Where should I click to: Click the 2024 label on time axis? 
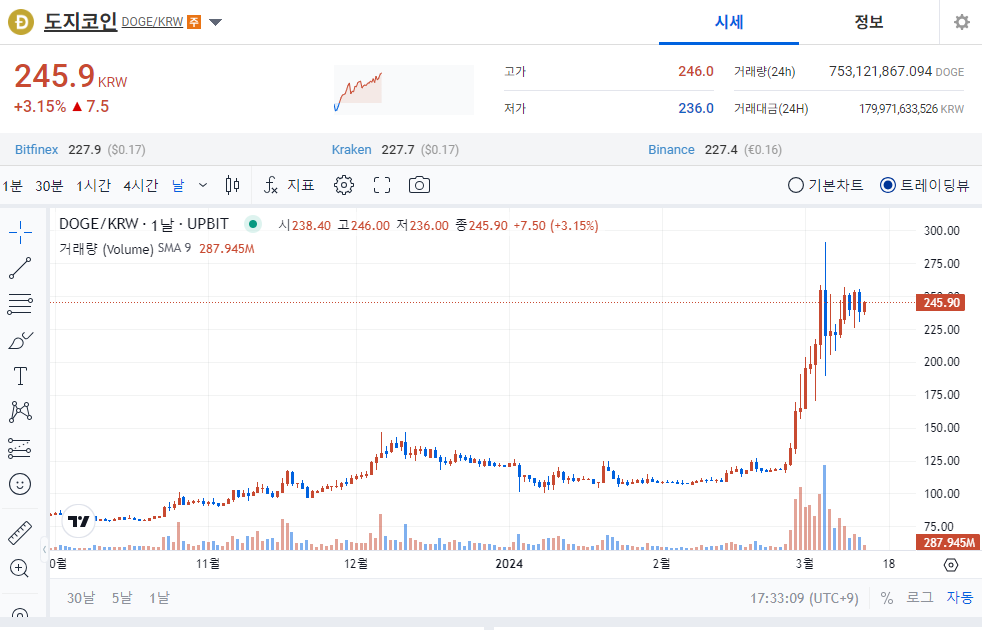click(509, 564)
